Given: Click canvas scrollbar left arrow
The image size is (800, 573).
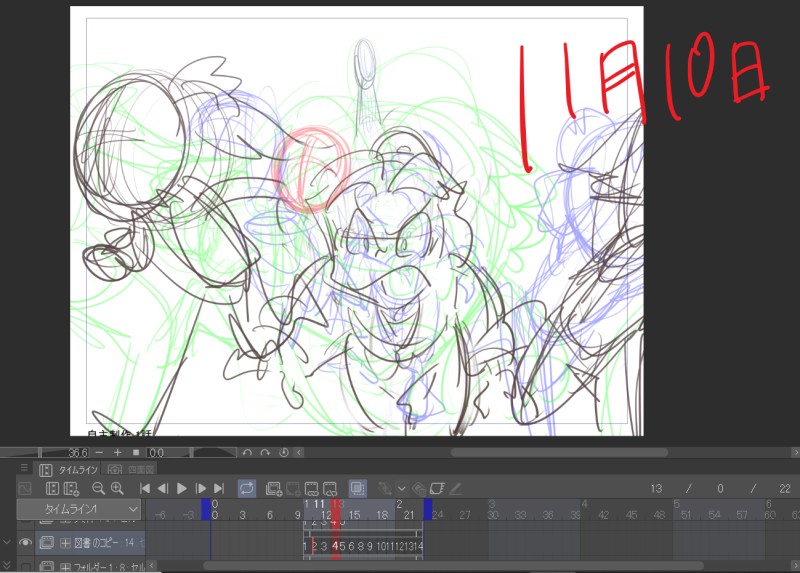Looking at the screenshot, I should (299, 452).
